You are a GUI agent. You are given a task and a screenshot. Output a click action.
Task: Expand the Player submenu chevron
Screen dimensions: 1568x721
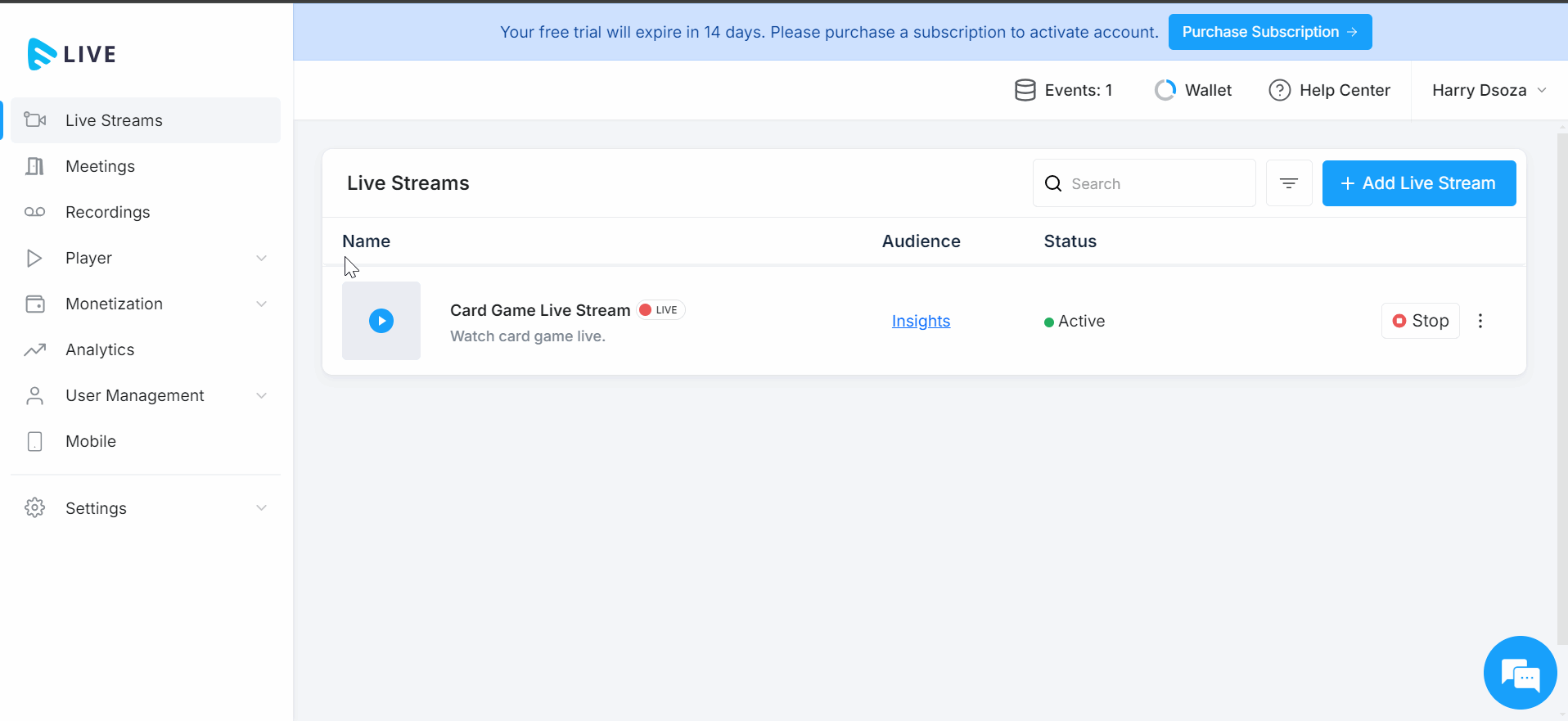coord(262,258)
